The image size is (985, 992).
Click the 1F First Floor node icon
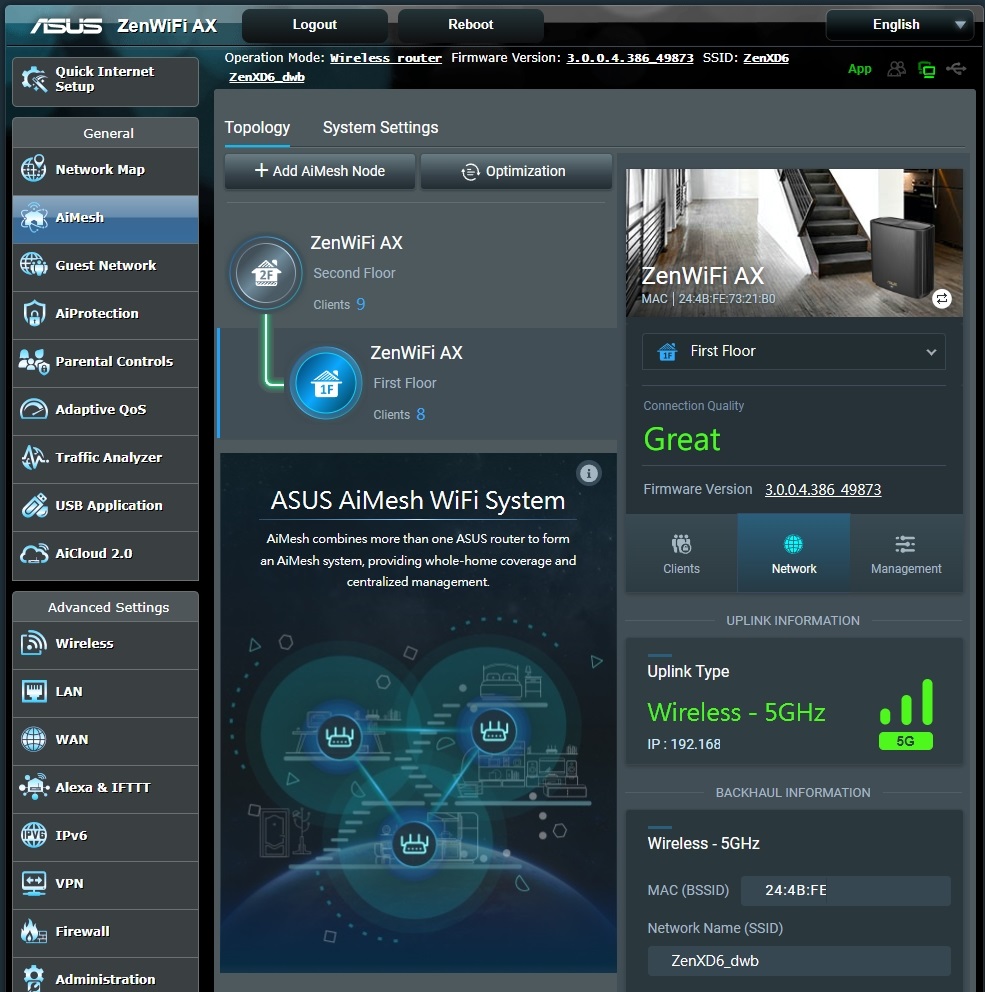tap(326, 383)
